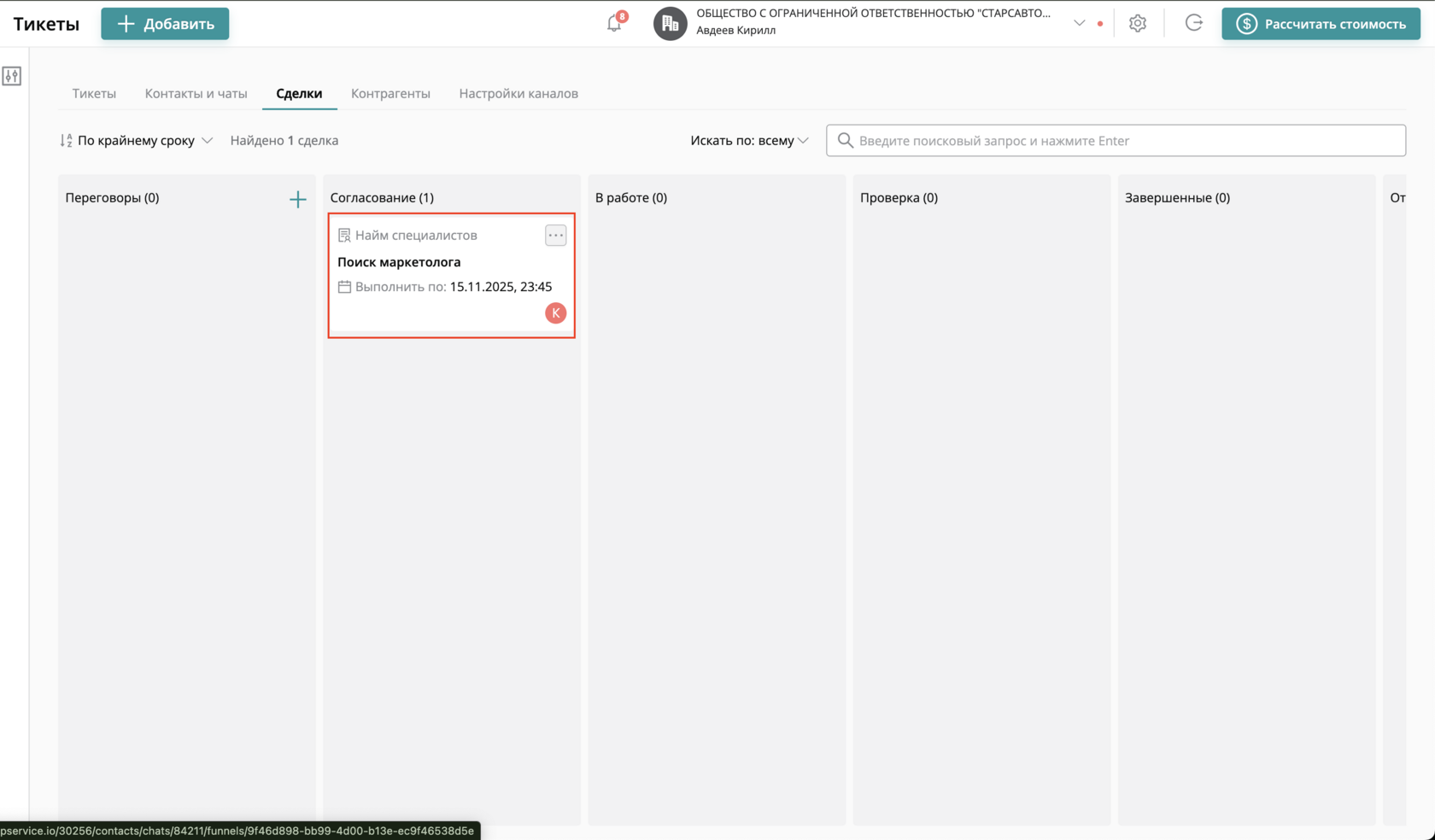Click the Добавить button
The width and height of the screenshot is (1435, 840).
click(x=165, y=23)
